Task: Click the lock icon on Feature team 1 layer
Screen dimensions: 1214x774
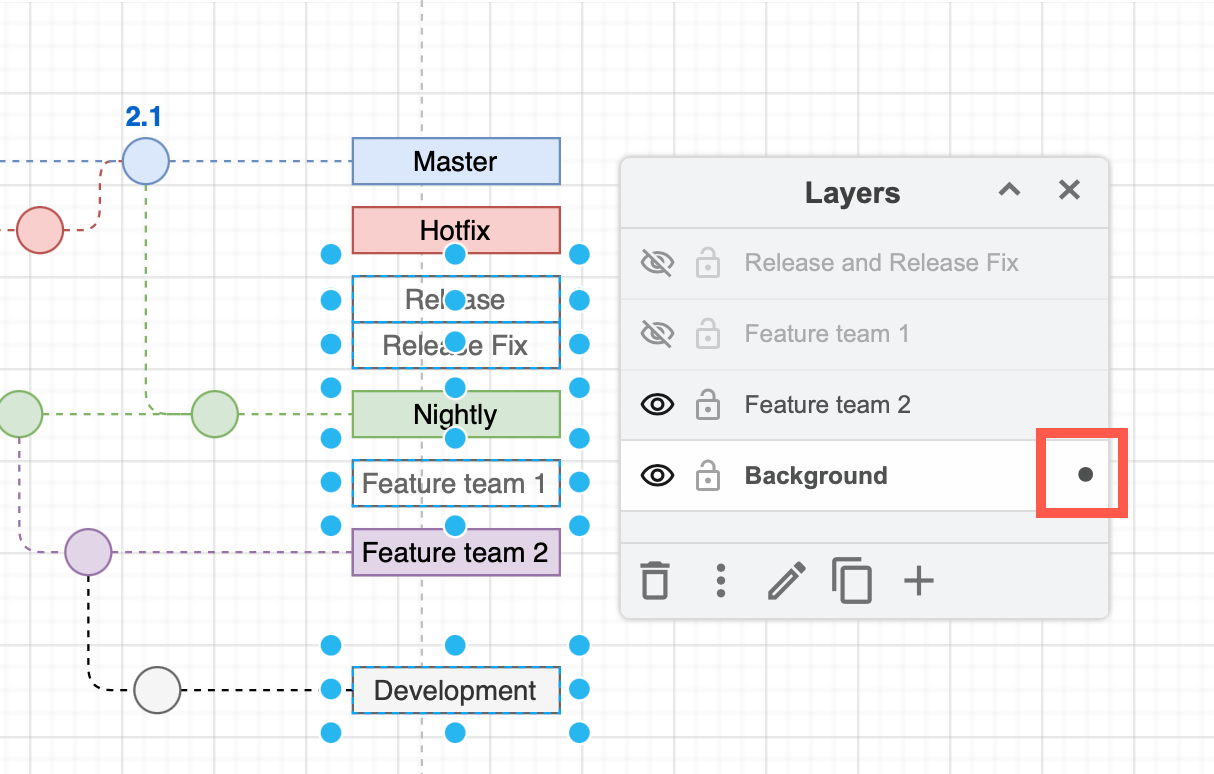Action: pos(708,333)
